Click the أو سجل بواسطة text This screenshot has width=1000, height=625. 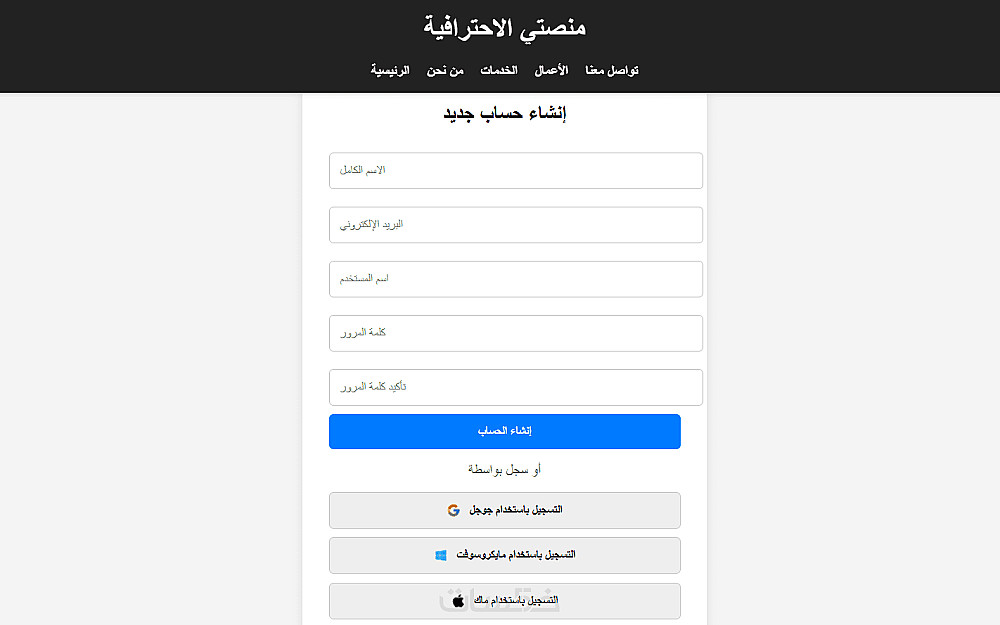pos(505,469)
